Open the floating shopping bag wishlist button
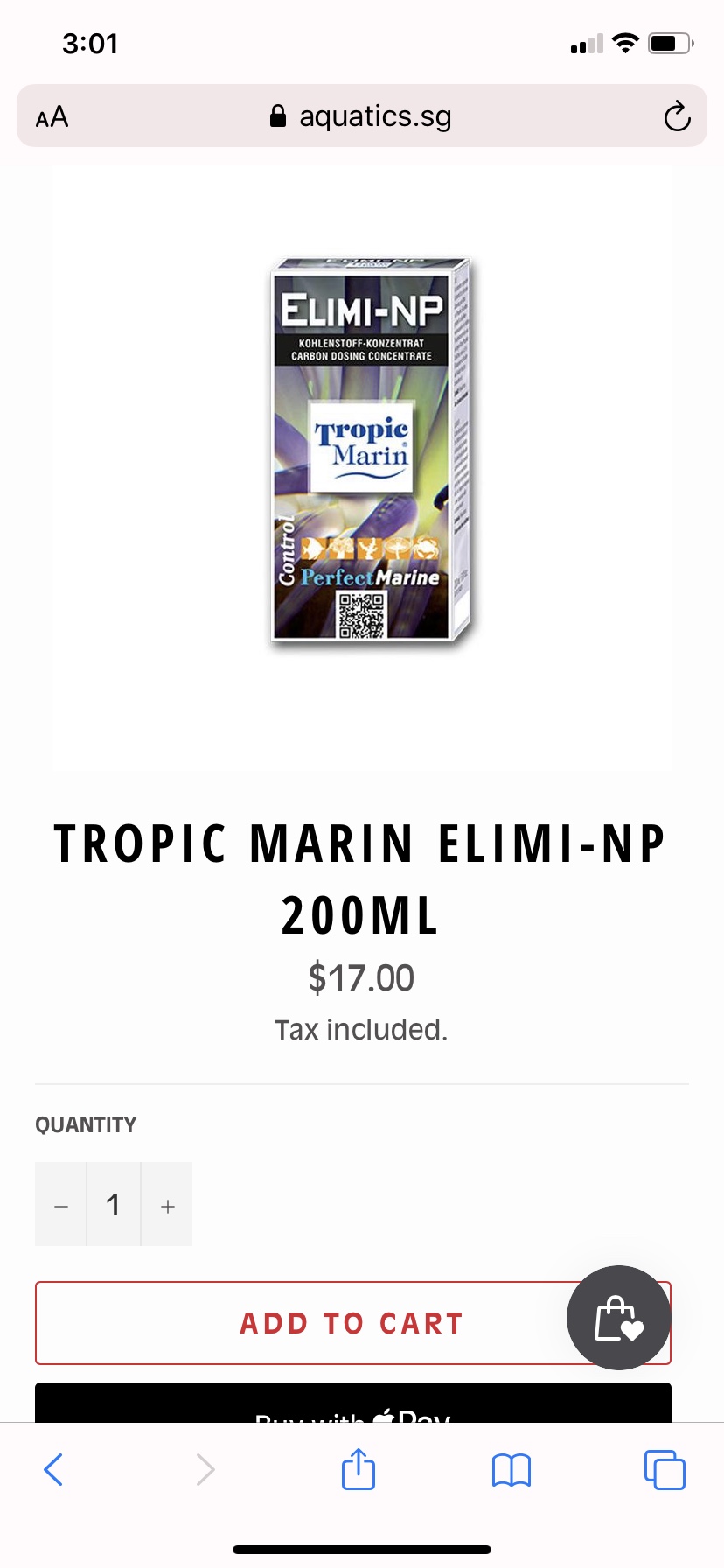The height and width of the screenshot is (1568, 724). 619,1318
